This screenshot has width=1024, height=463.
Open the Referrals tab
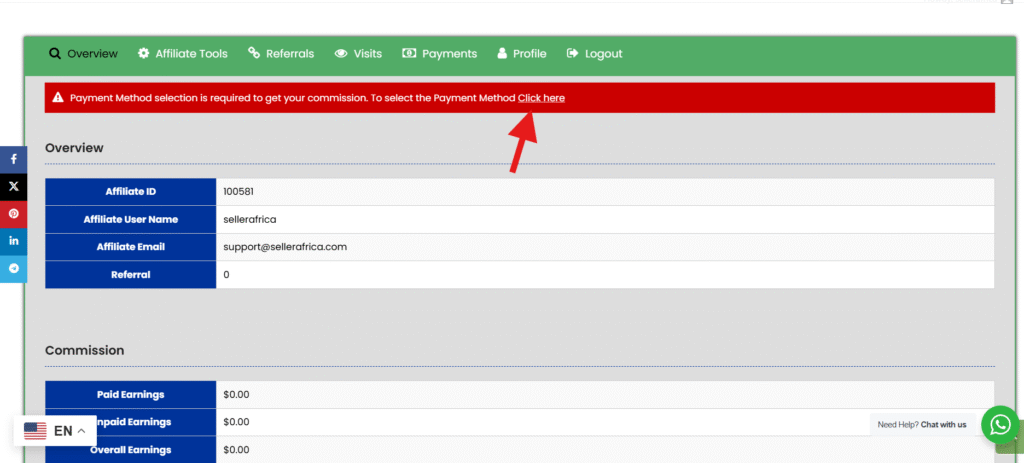(x=281, y=53)
